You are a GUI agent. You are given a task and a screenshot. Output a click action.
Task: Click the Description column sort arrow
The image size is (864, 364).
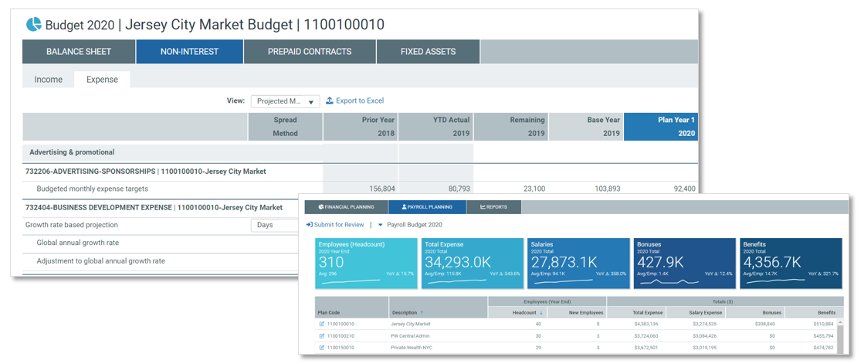(x=422, y=313)
